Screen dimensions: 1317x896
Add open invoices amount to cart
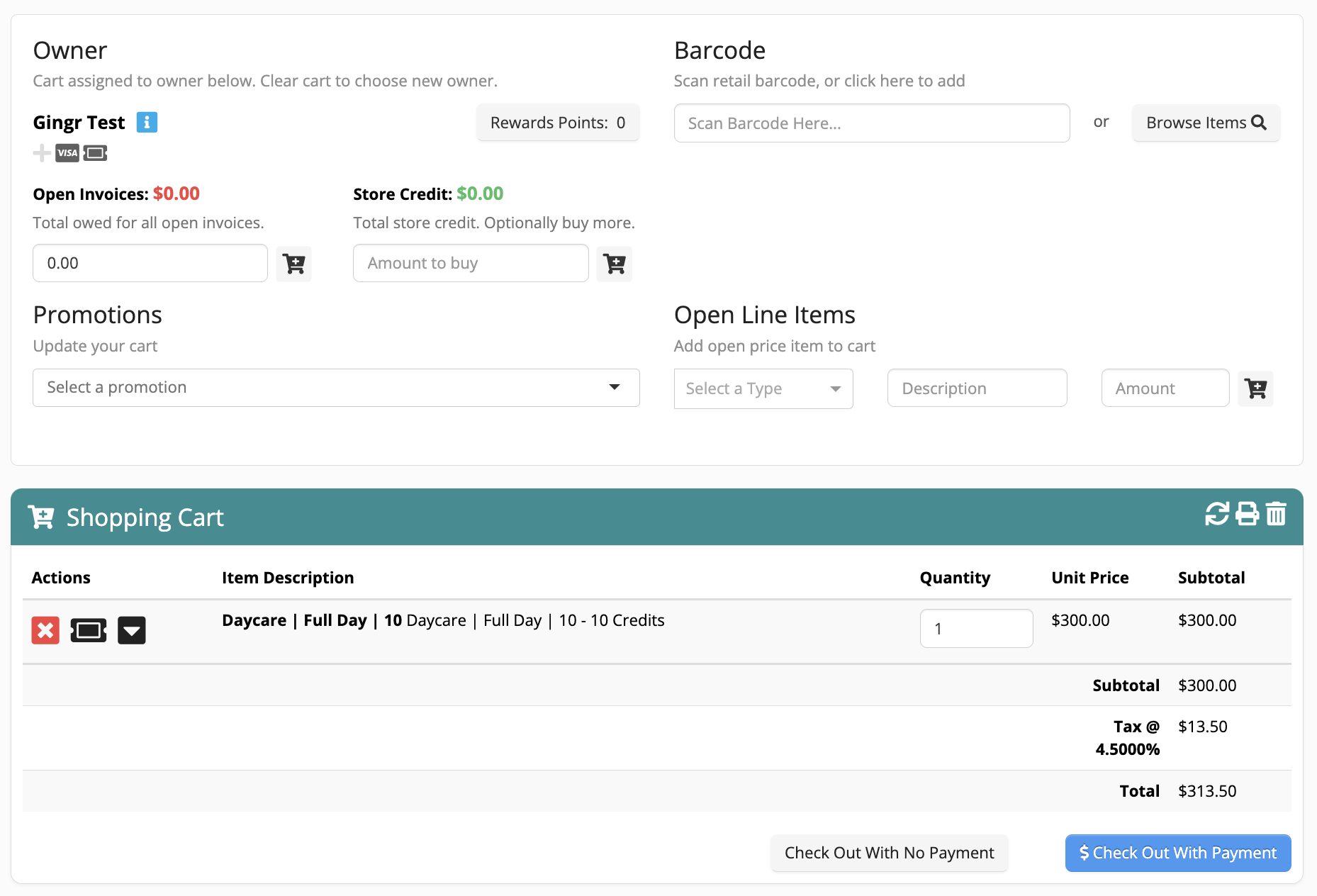[293, 264]
